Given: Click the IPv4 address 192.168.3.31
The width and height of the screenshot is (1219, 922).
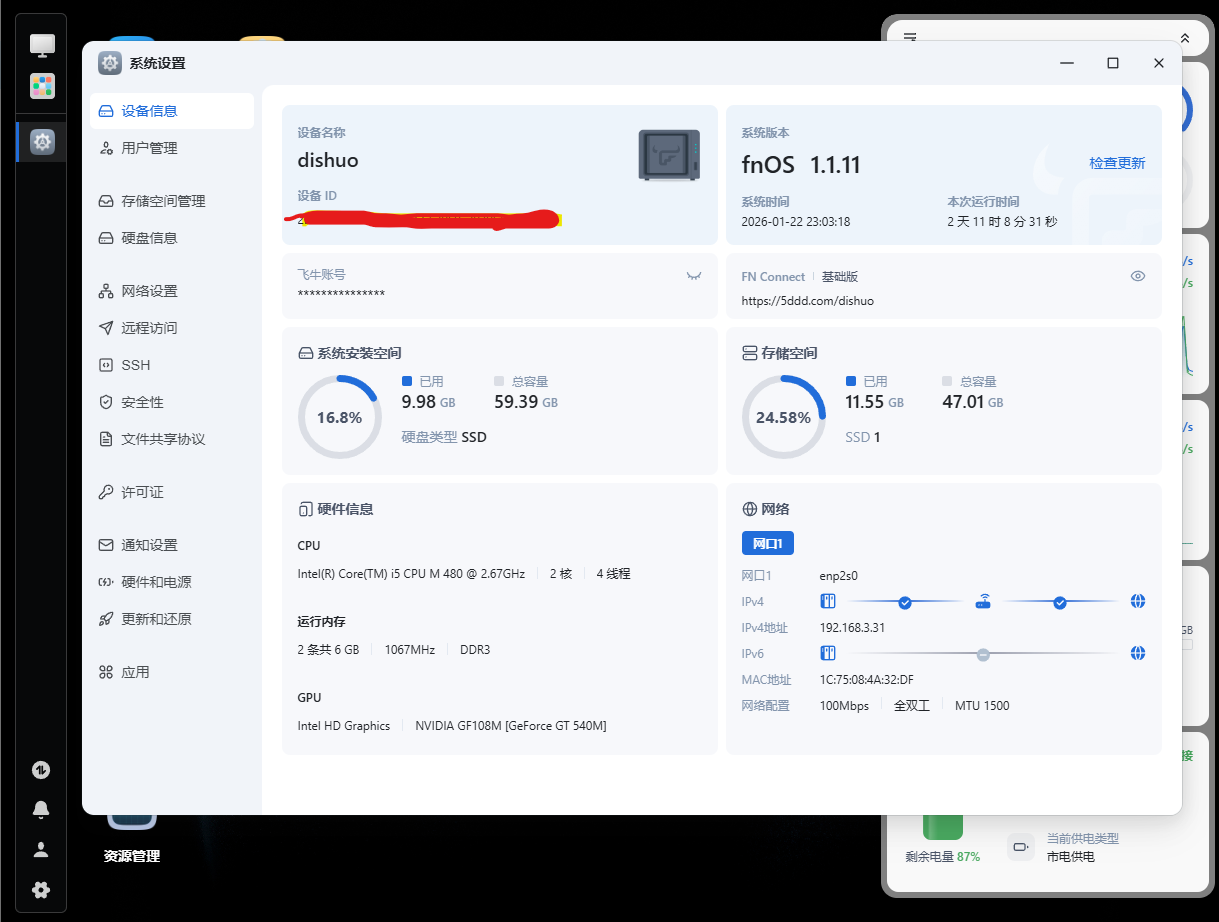Looking at the screenshot, I should pyautogui.click(x=852, y=628).
